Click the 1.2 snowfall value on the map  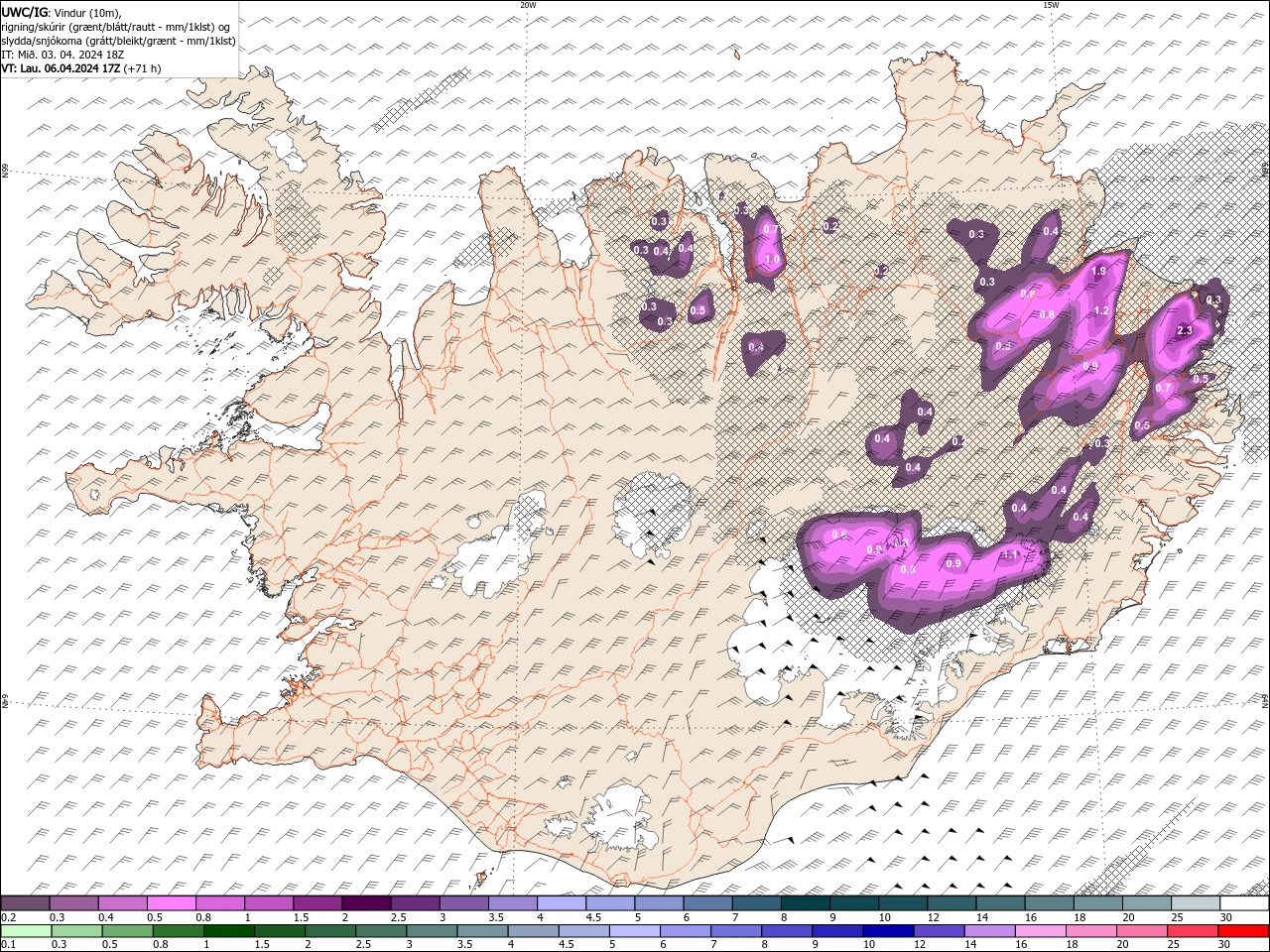(1101, 310)
